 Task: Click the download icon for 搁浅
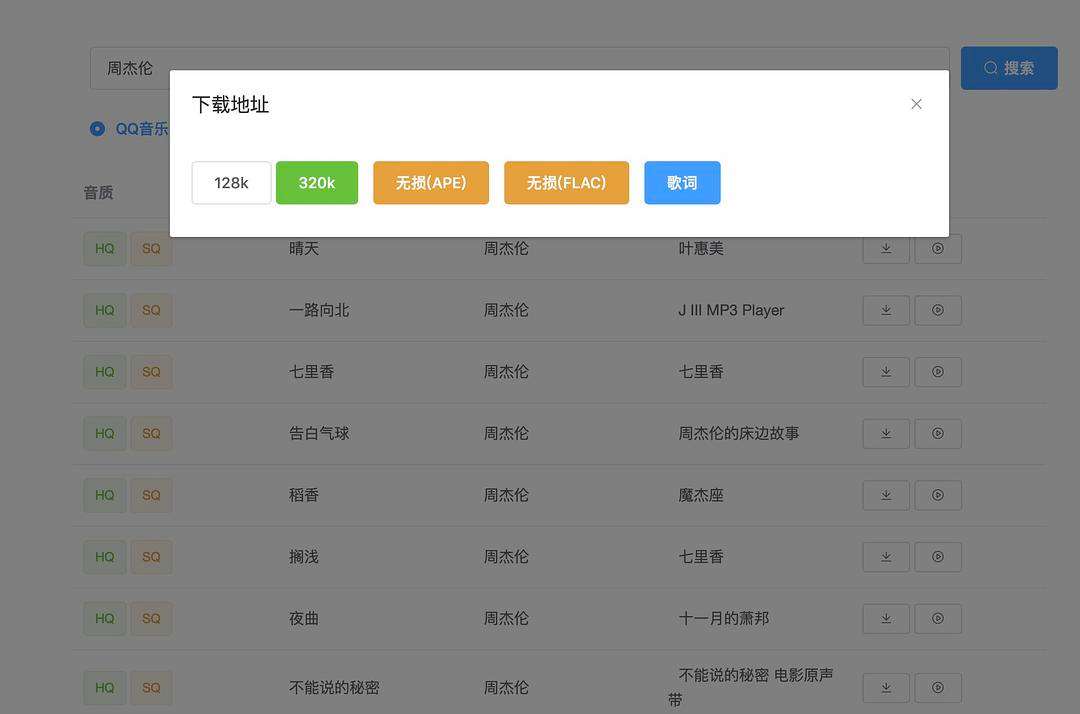886,557
